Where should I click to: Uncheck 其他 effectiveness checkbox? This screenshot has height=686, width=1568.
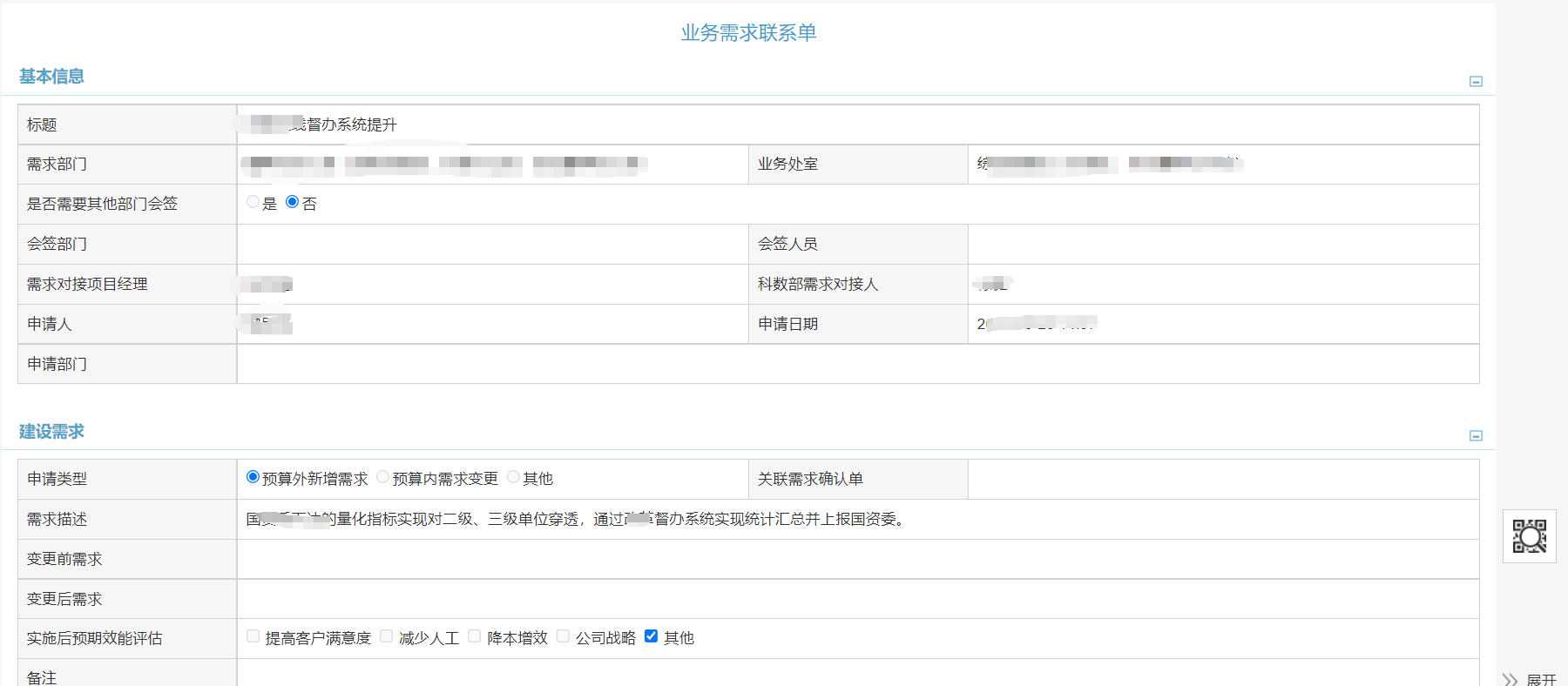point(651,636)
